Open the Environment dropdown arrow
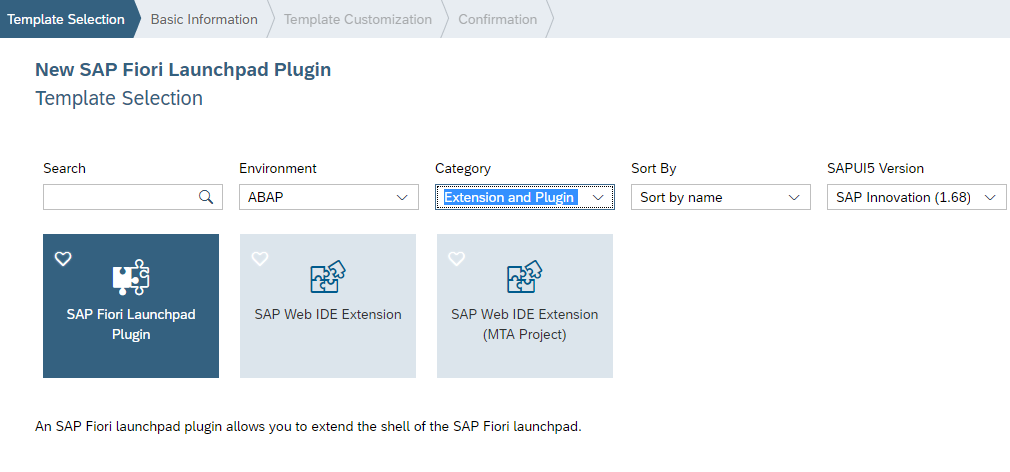 point(403,197)
